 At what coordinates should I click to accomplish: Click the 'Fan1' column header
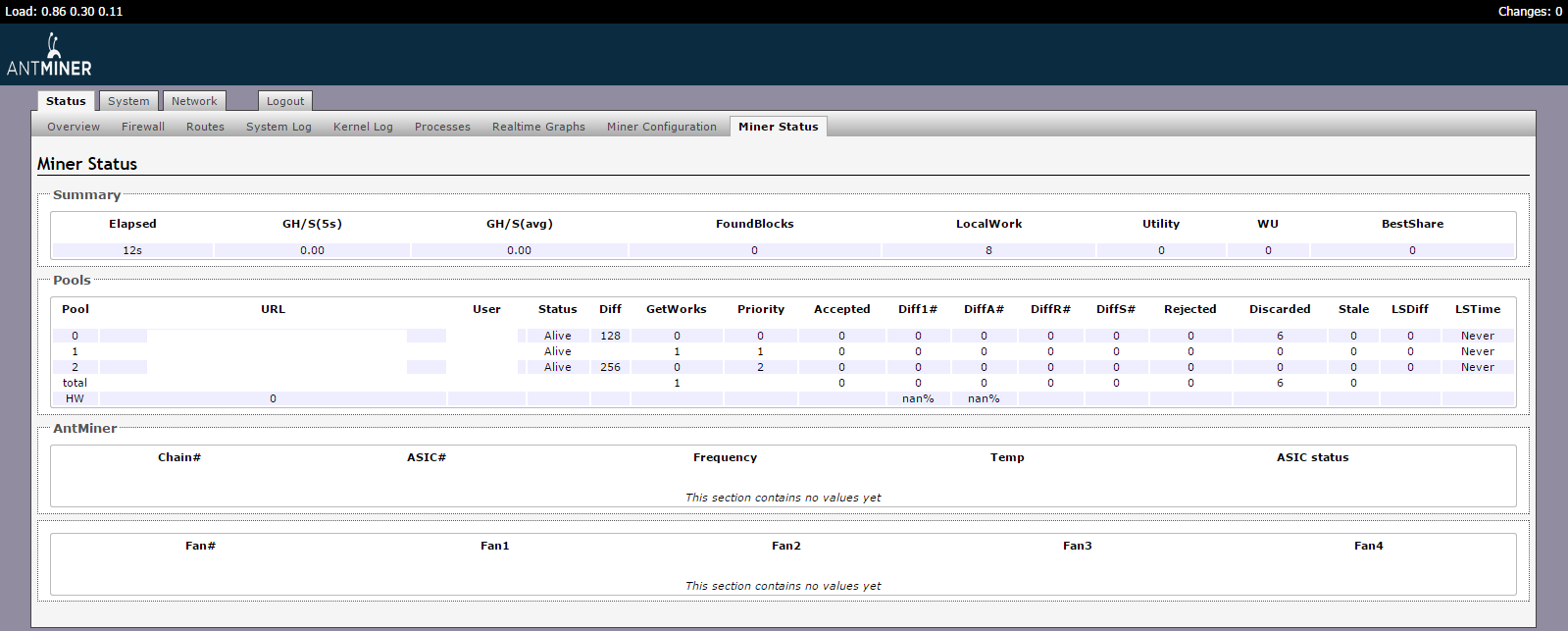pos(495,546)
